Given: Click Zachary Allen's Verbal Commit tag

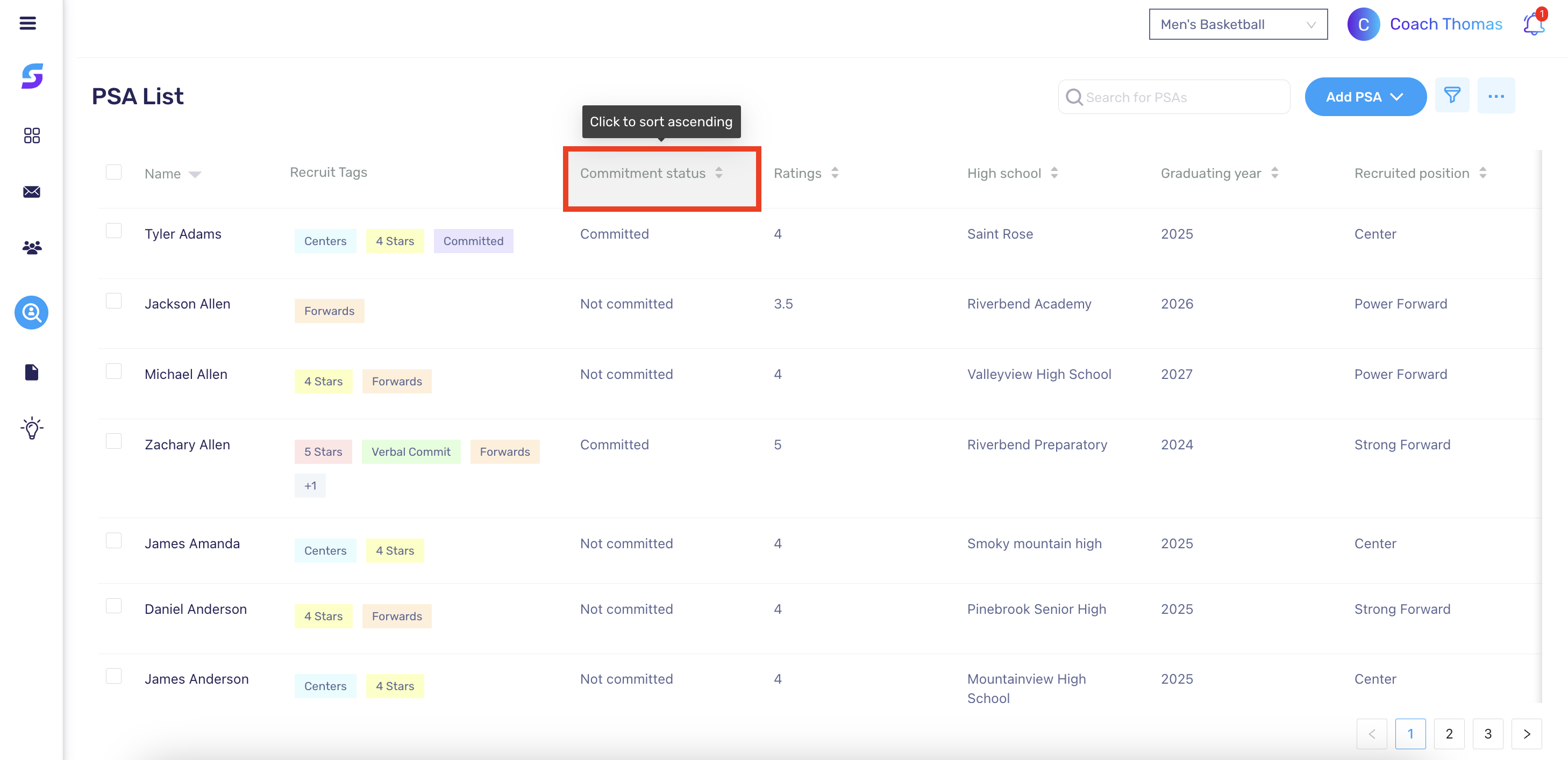Looking at the screenshot, I should click(411, 451).
